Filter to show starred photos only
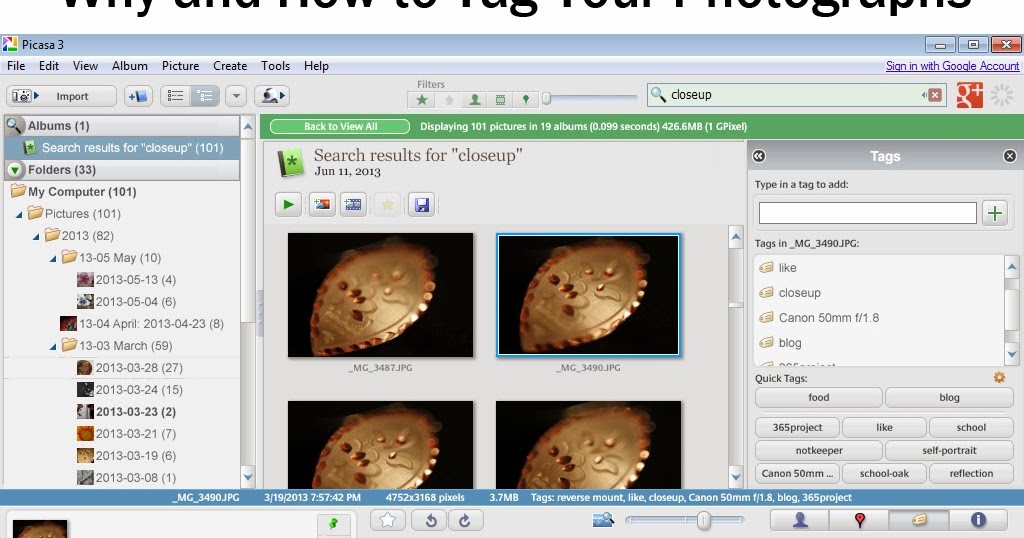Viewport: 1024px width, 538px height. [422, 100]
